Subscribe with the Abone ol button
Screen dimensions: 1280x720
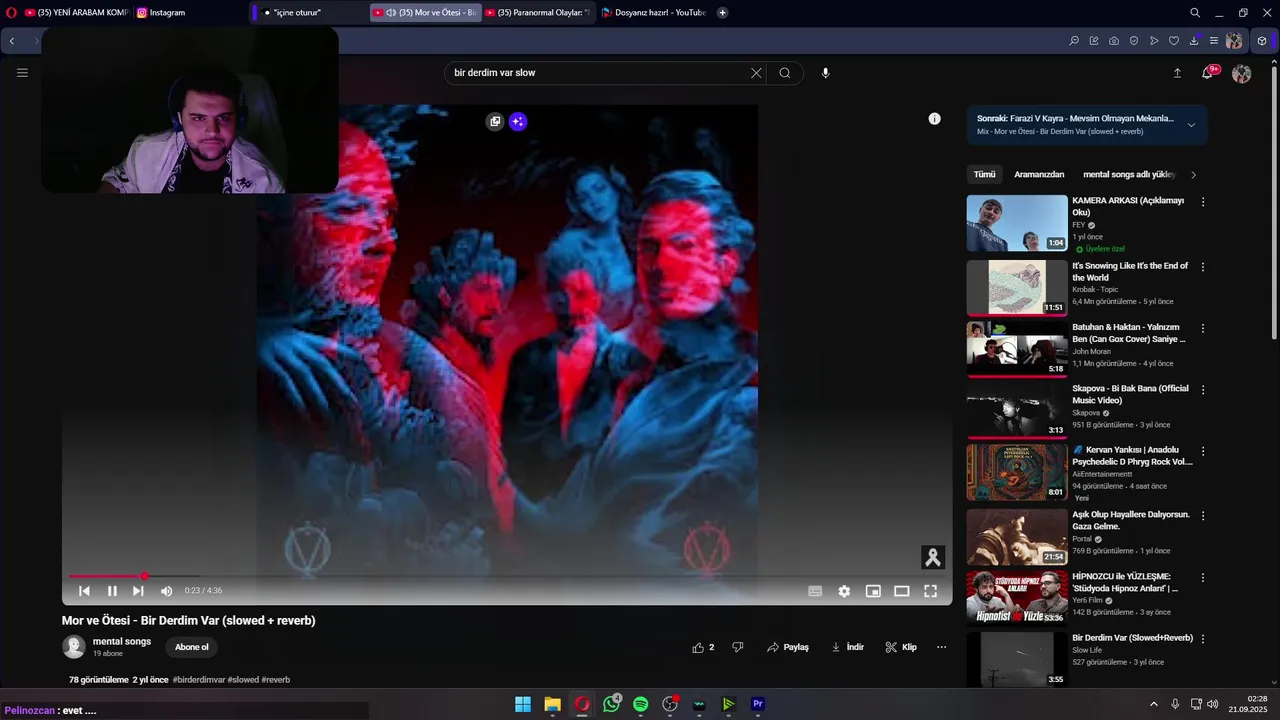coord(192,647)
